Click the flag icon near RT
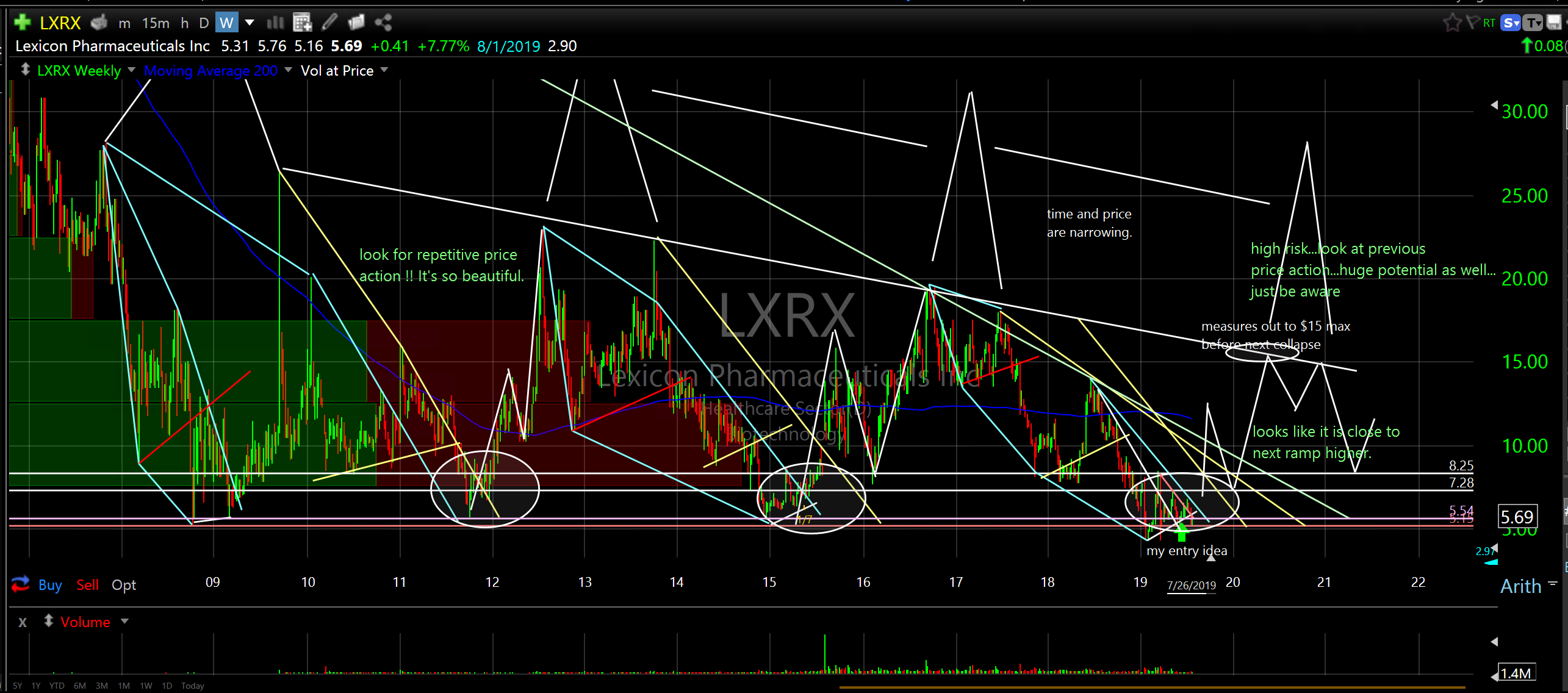 coord(1473,23)
